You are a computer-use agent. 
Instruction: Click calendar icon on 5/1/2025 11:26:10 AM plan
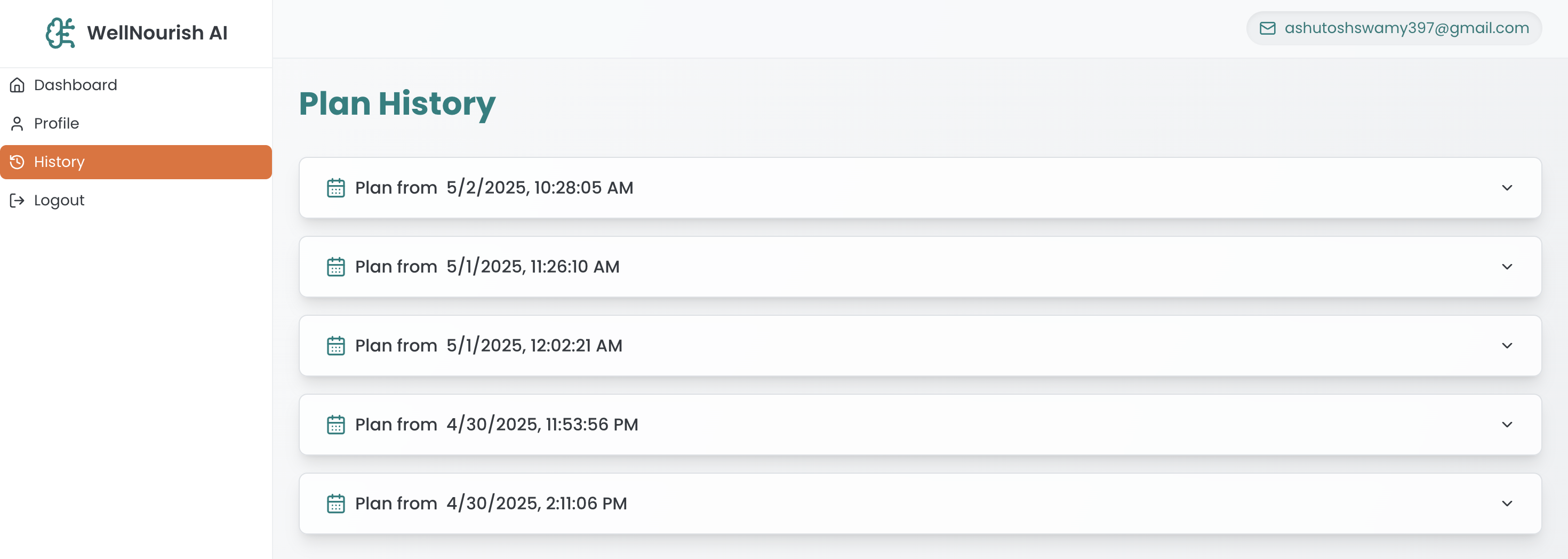336,267
